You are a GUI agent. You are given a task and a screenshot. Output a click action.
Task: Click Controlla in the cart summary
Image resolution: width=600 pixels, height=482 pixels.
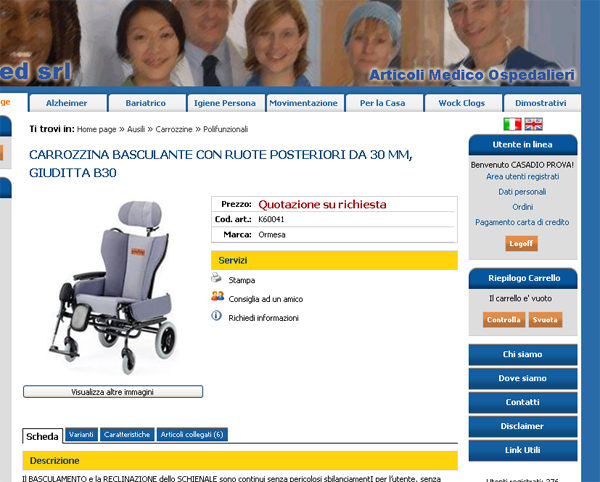504,320
